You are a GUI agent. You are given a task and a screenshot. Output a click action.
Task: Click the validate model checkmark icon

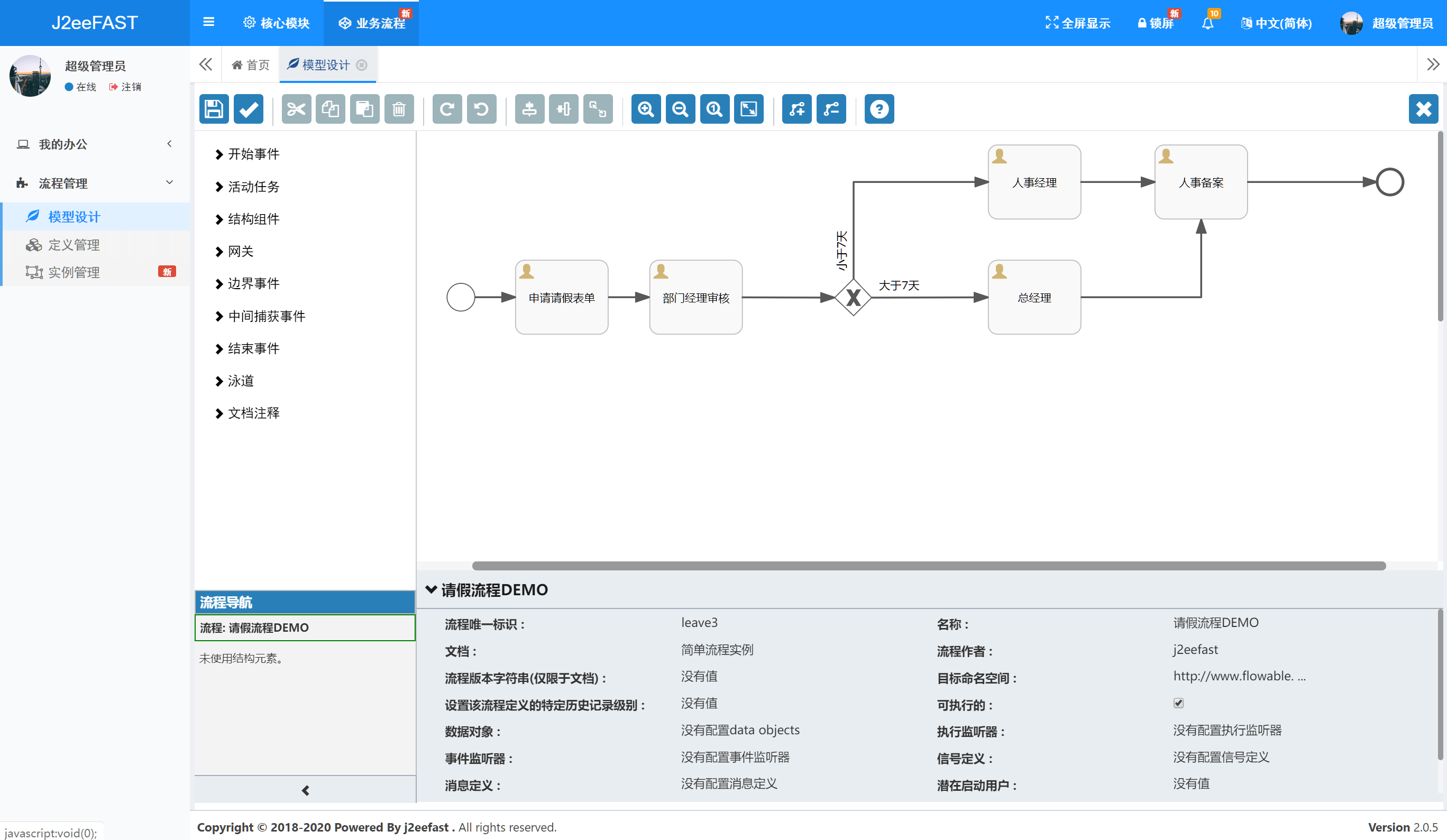tap(248, 109)
